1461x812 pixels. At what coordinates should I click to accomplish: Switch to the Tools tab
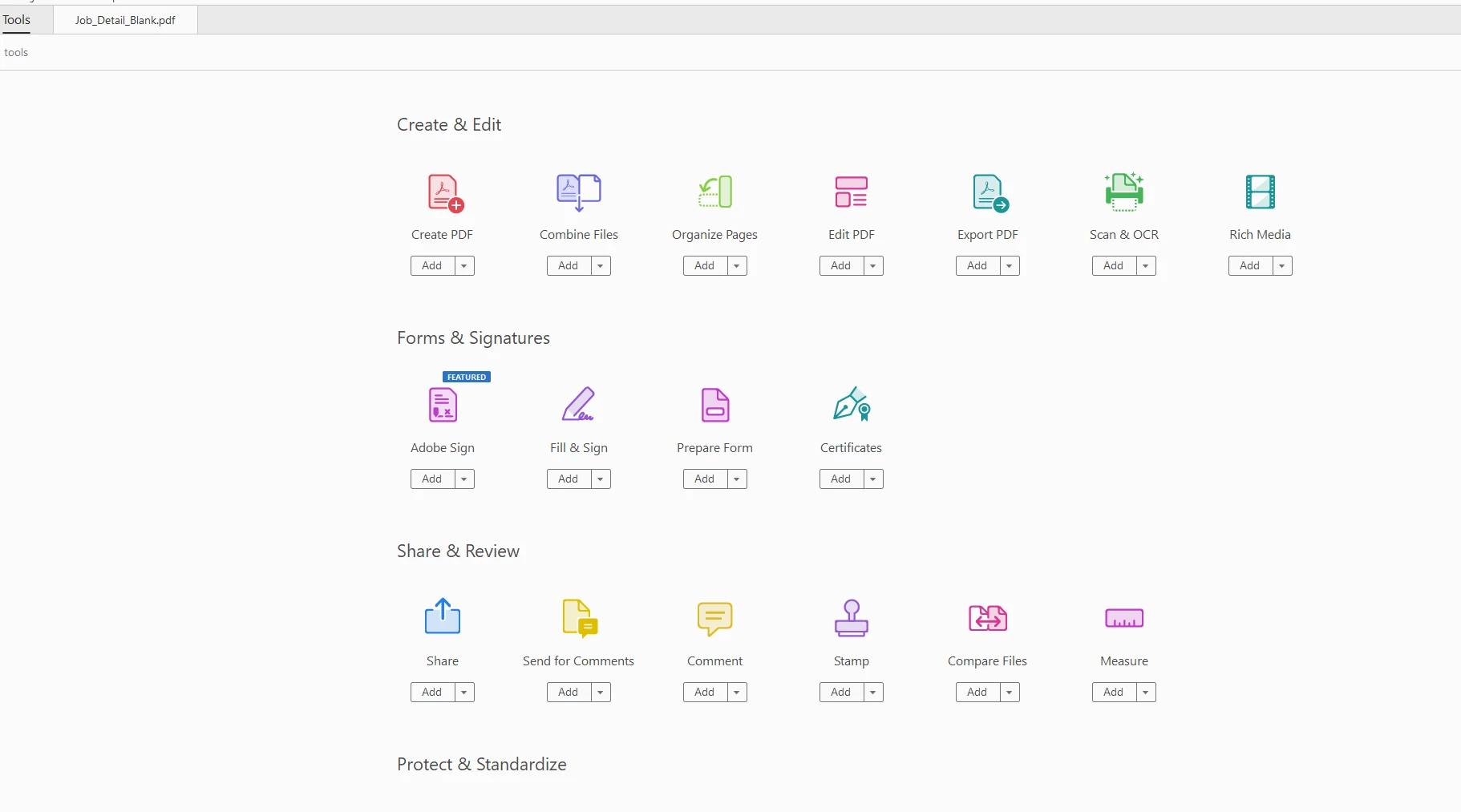(17, 20)
